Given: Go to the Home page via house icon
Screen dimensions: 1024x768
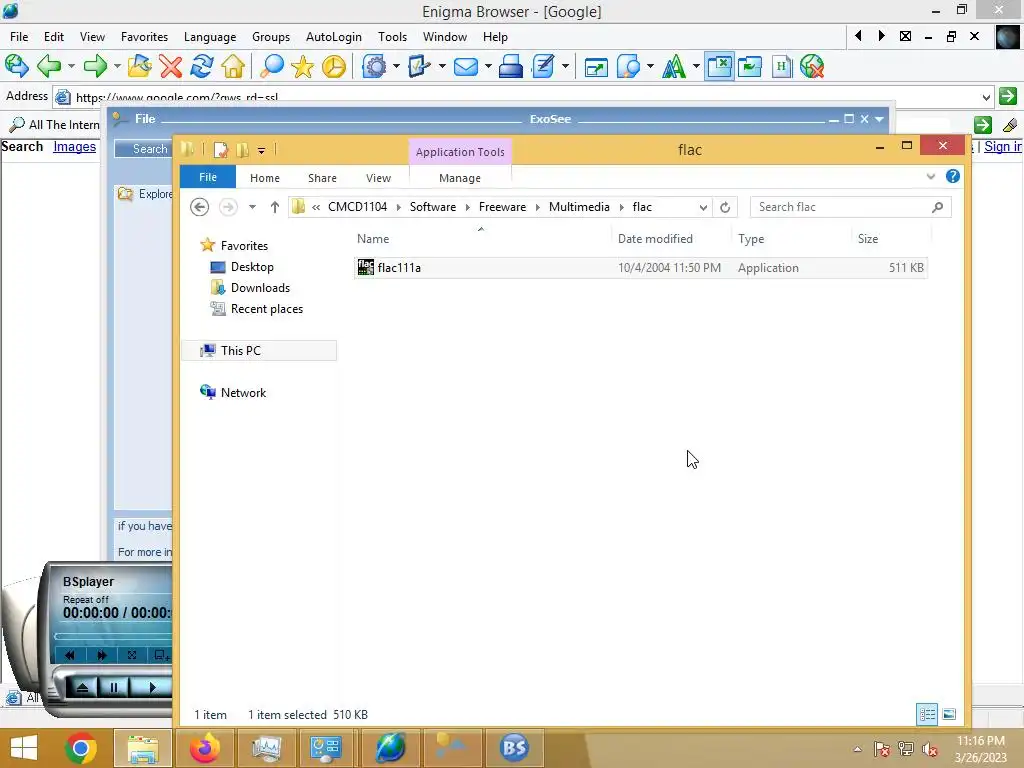Looking at the screenshot, I should (x=233, y=66).
